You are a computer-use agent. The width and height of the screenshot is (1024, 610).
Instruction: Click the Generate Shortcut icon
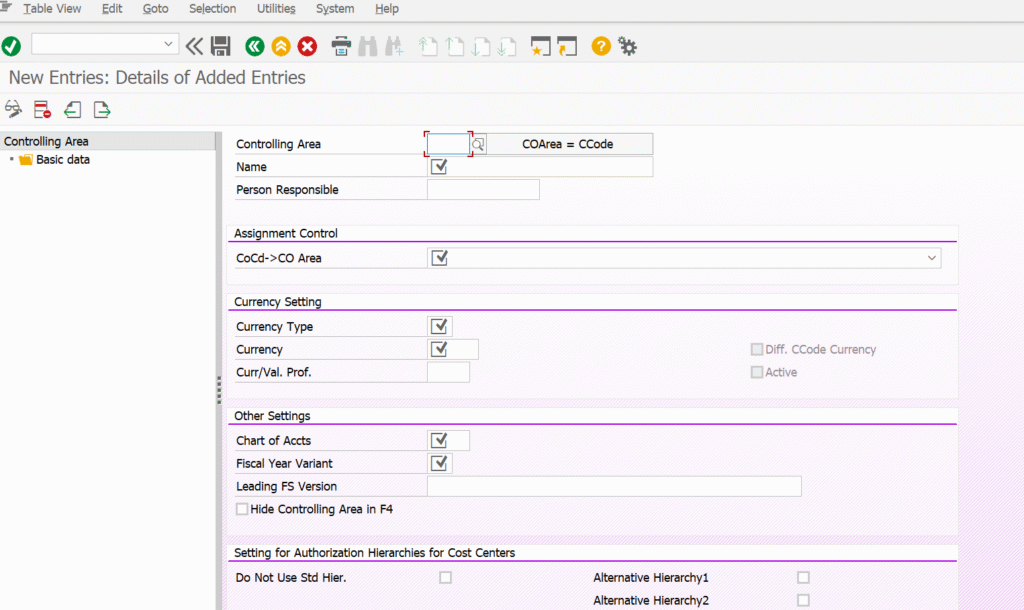point(567,46)
